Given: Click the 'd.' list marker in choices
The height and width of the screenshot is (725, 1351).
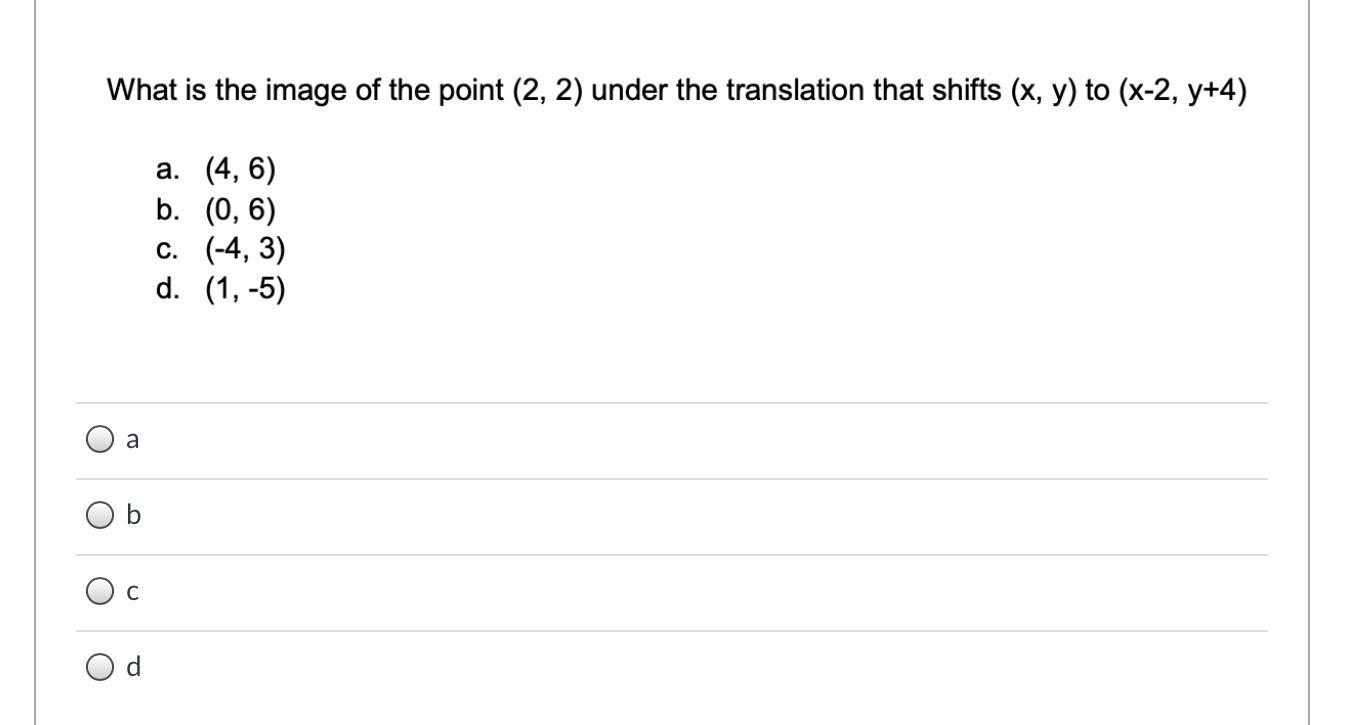Looking at the screenshot, I should (168, 290).
